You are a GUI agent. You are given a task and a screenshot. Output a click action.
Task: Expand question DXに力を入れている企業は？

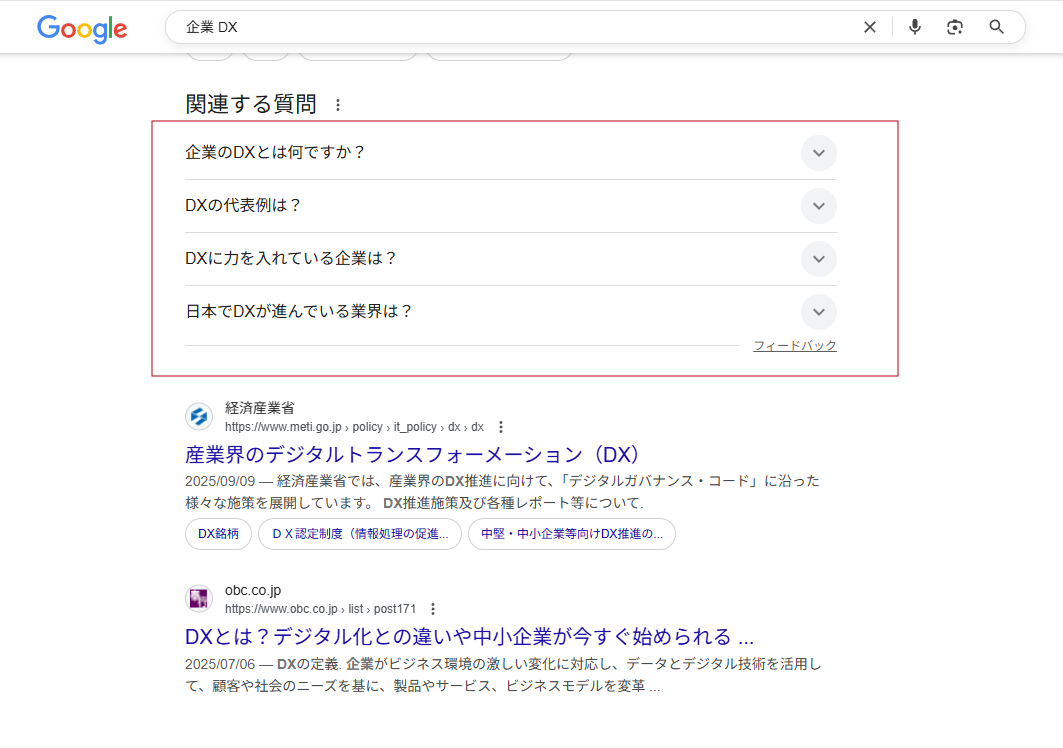818,259
